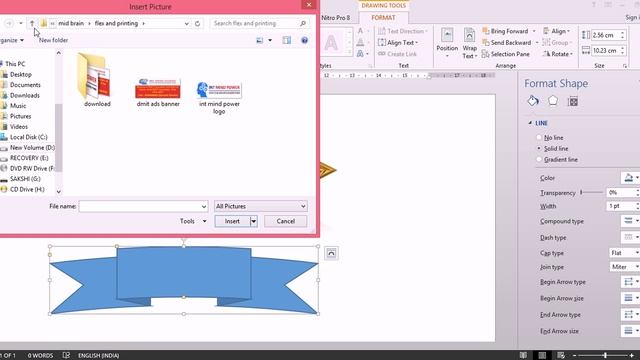
Task: Cancel the Insert Picture dialog
Action: click(285, 221)
